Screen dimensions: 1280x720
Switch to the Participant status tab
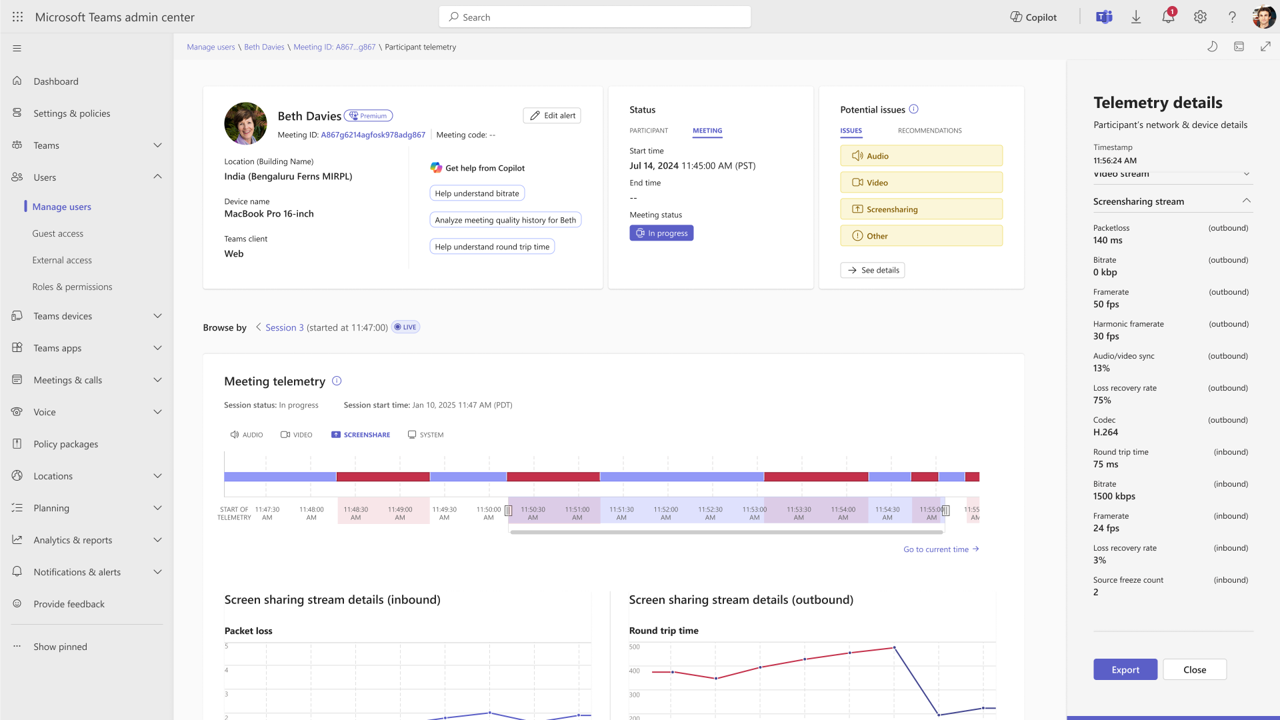point(648,131)
